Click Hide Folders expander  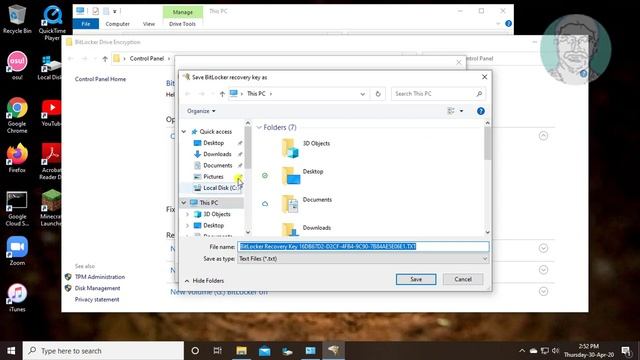pyautogui.click(x=204, y=281)
